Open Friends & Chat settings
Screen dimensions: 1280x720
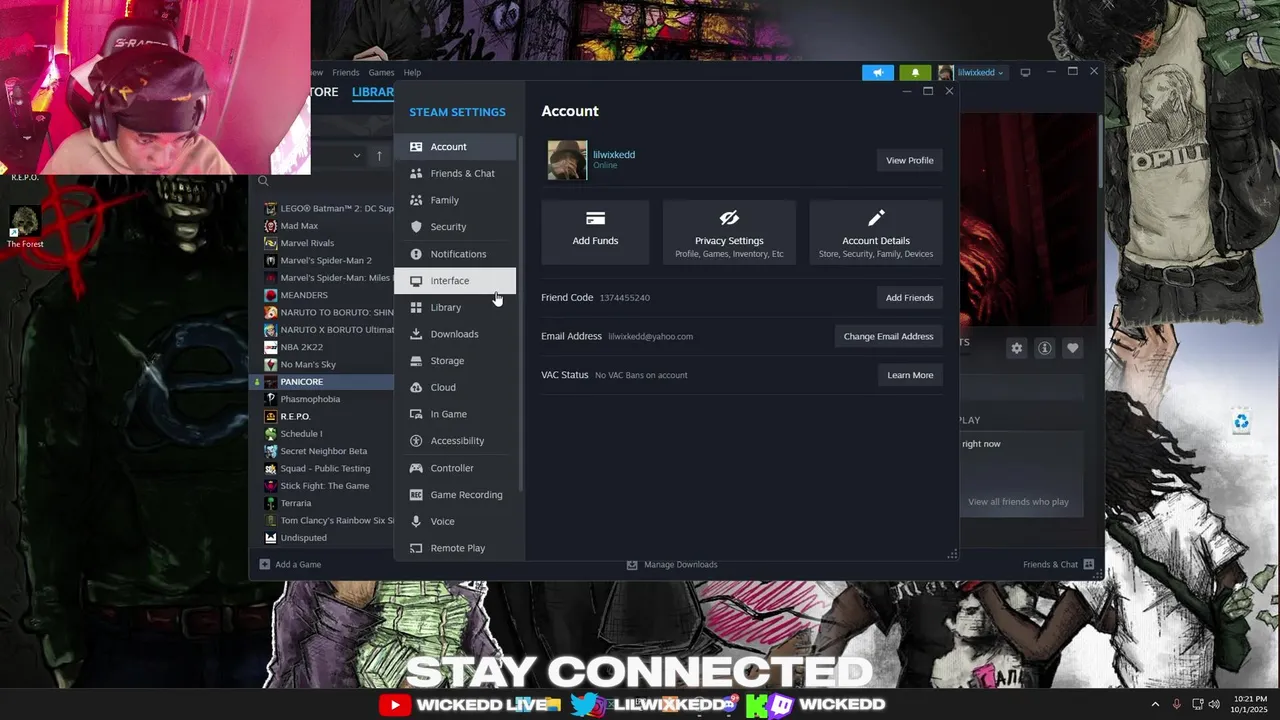(x=455, y=173)
